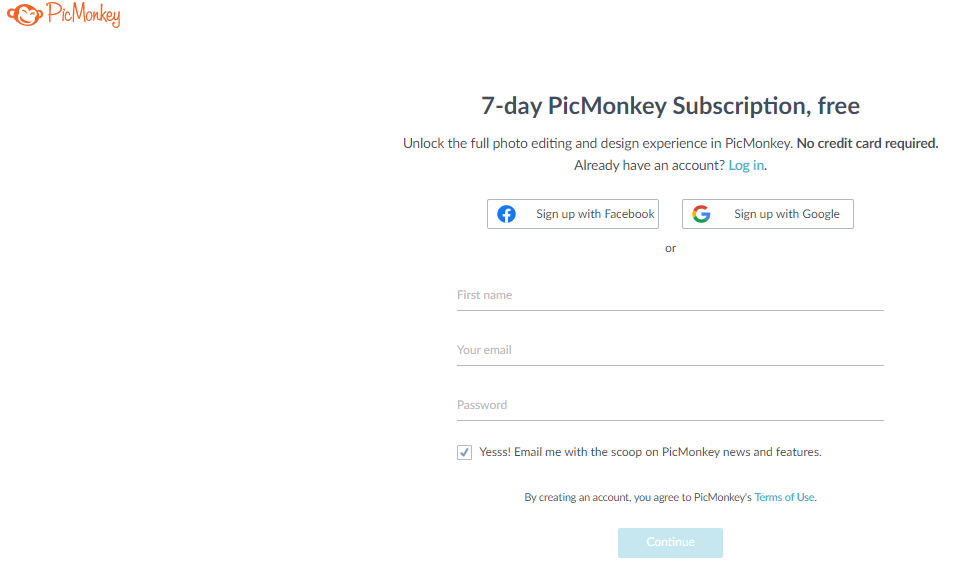Open the Log in link
Screen dimensions: 953x565
click(746, 165)
